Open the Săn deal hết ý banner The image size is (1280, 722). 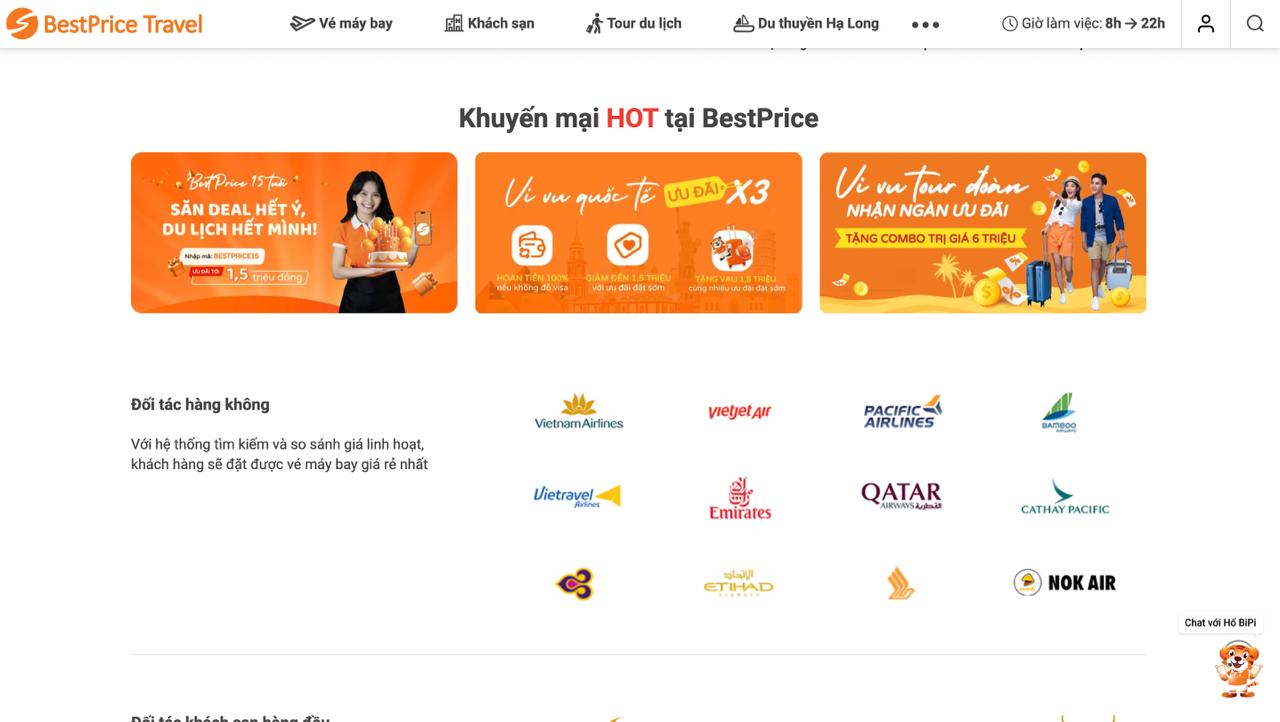point(294,232)
